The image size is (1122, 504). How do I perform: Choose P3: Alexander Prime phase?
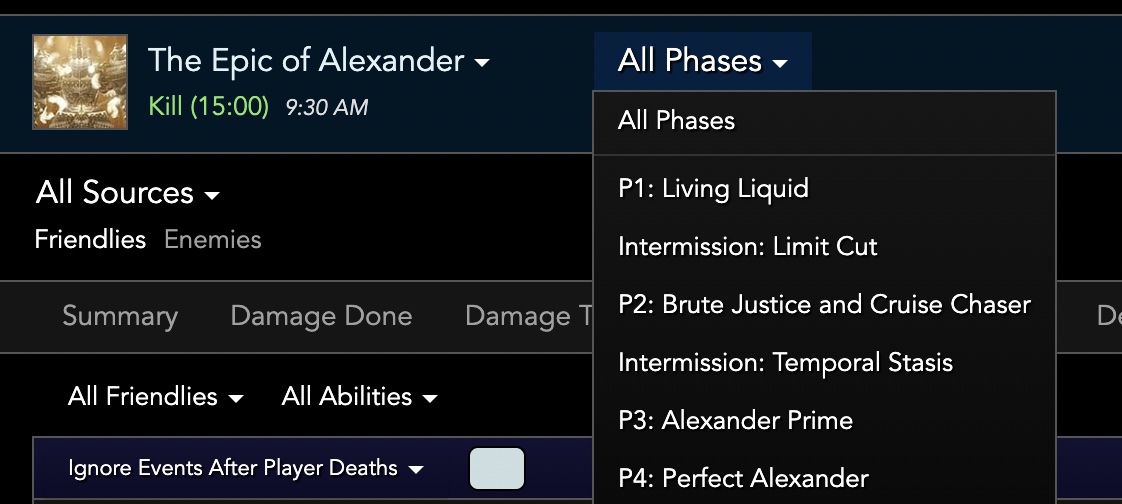pos(824,421)
